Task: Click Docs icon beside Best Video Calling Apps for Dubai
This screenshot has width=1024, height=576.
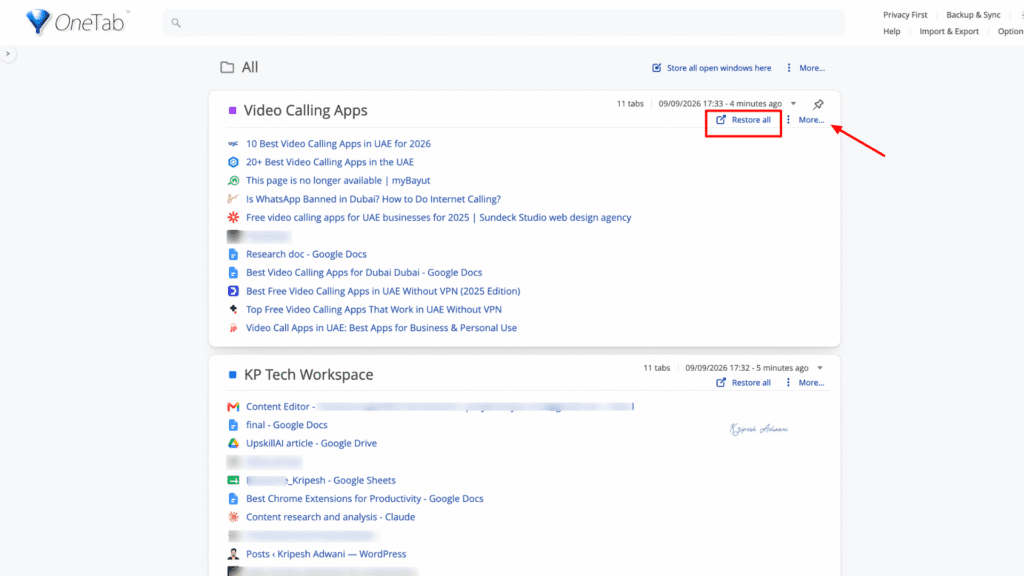Action: pos(233,272)
